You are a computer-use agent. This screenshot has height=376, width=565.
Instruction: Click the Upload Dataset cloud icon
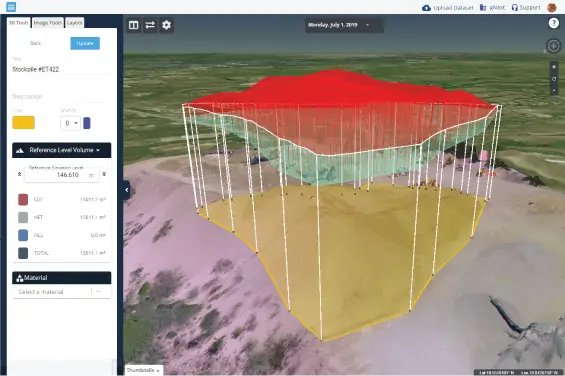tap(426, 8)
